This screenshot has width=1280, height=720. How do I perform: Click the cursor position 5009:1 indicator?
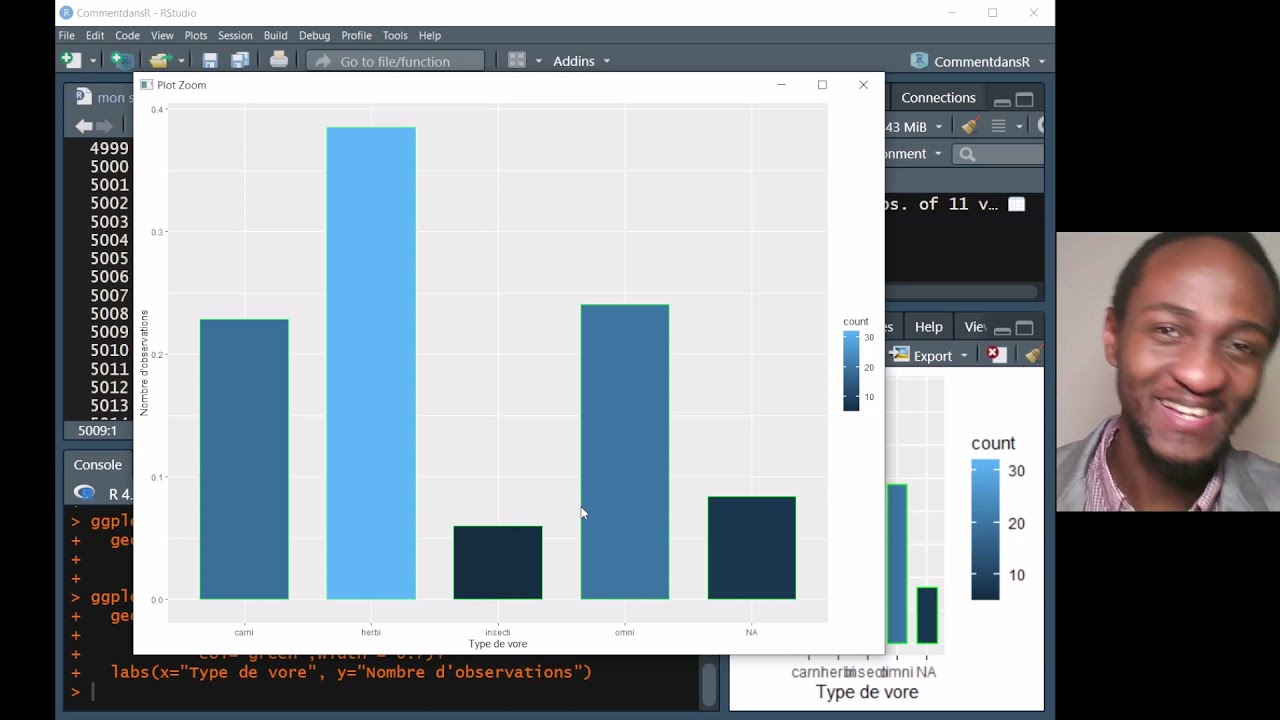coord(97,430)
